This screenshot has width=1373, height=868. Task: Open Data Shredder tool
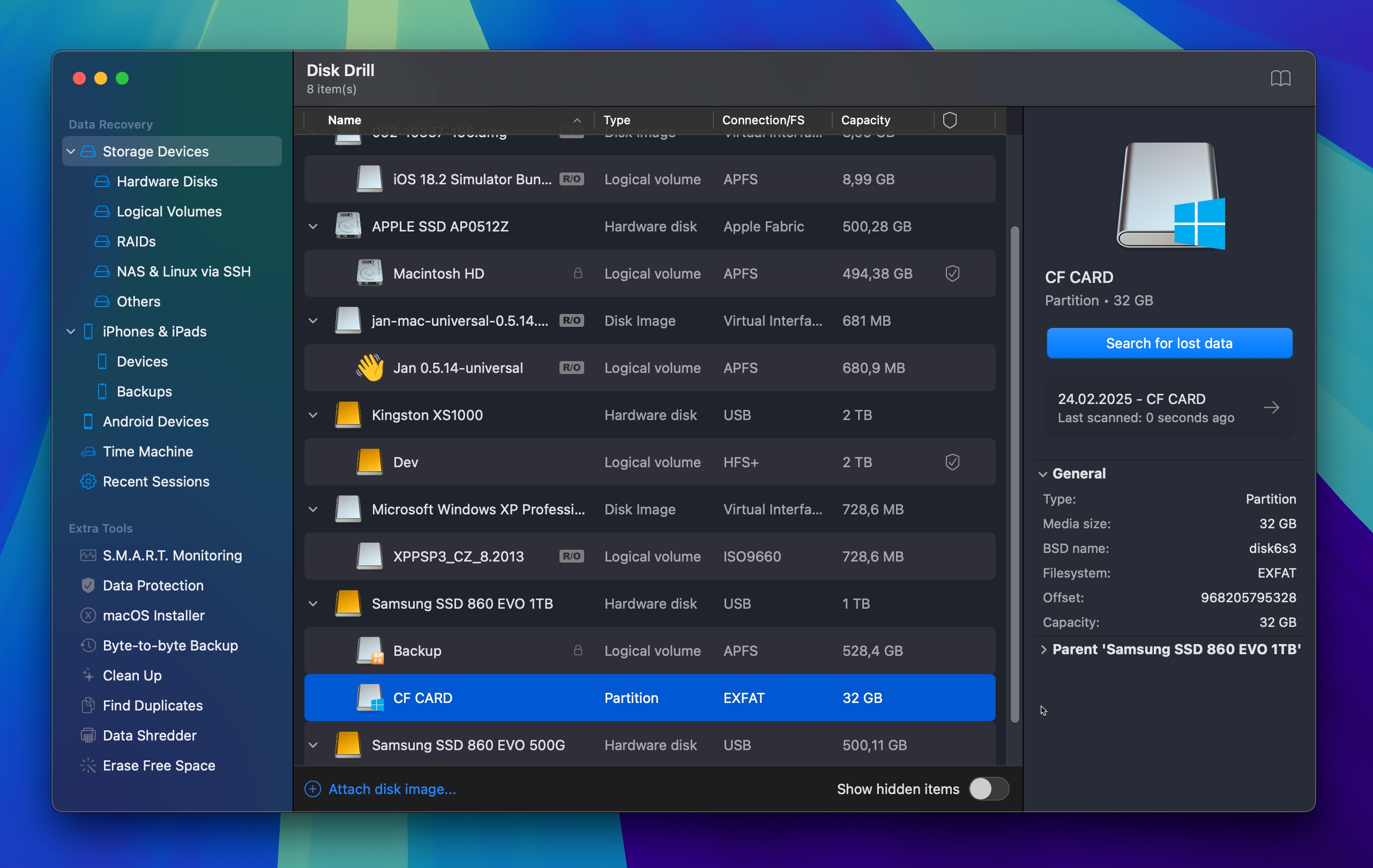(x=150, y=735)
